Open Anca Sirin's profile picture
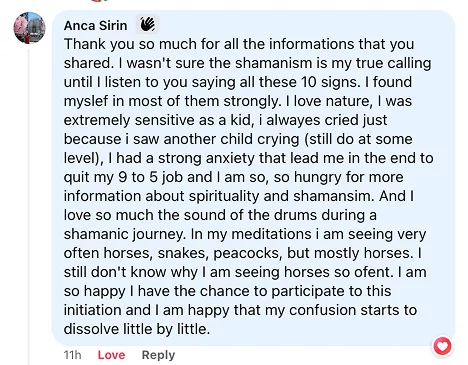Viewport: 468px width, 365px height. point(29,28)
